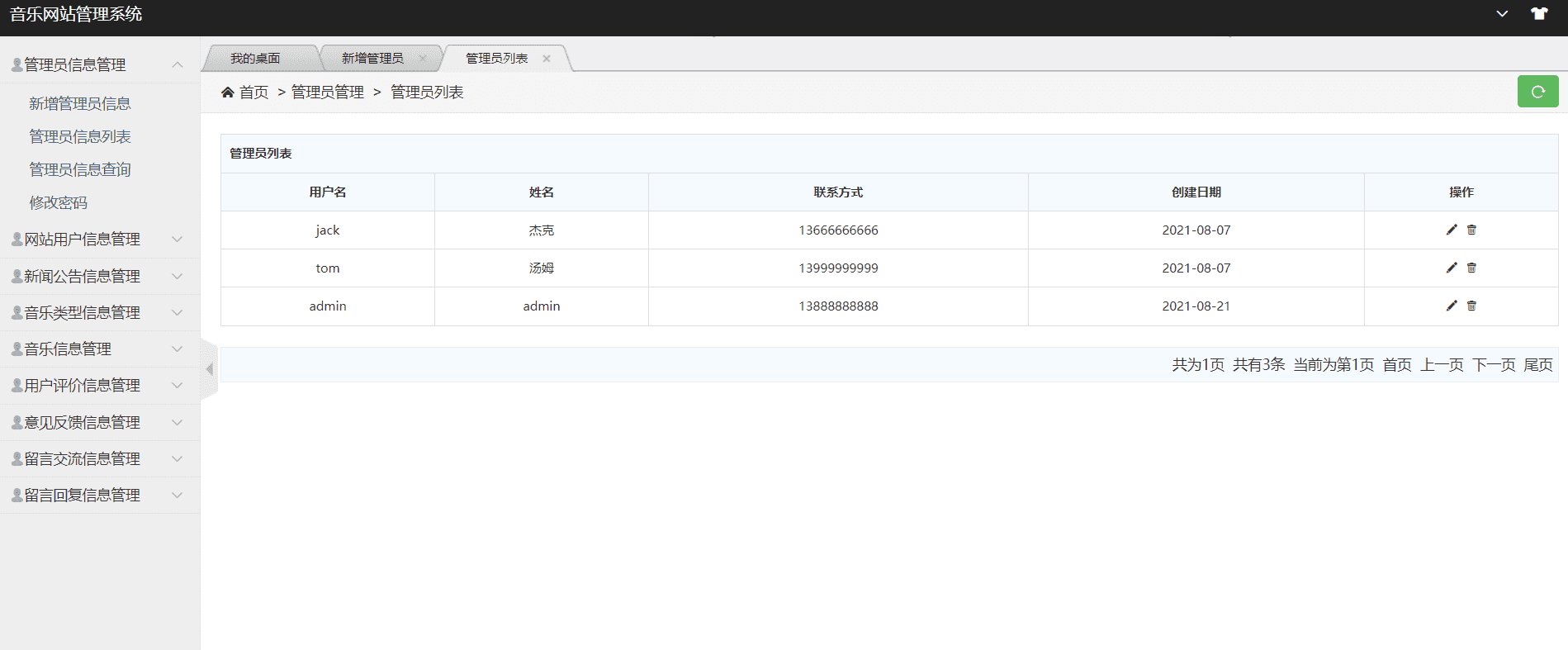Close the 管理员列表 tab
This screenshot has width=1568, height=650.
547,59
